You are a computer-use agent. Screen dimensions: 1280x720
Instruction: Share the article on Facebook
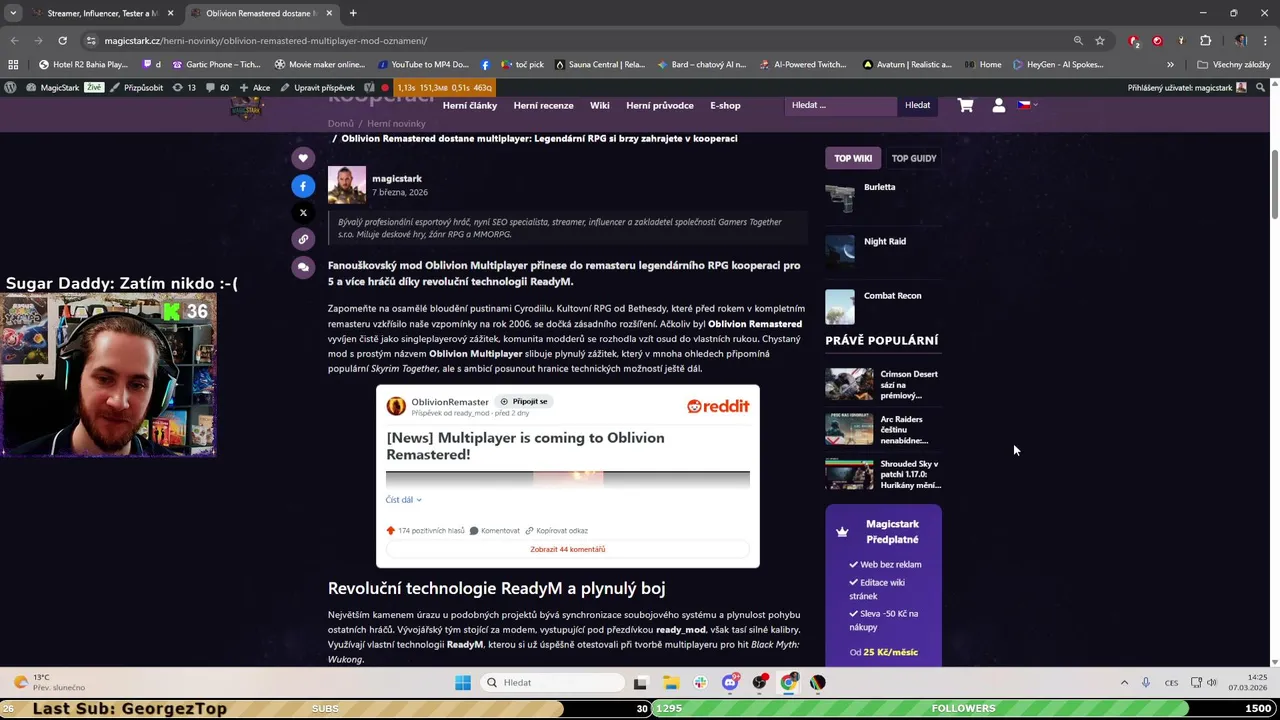[x=303, y=186]
